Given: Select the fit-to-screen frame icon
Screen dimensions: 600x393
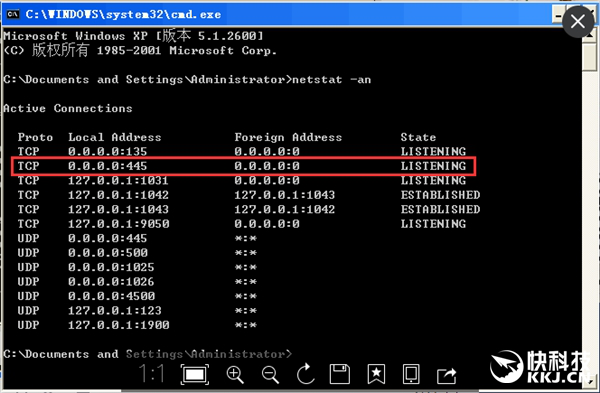Looking at the screenshot, I should pos(195,374).
